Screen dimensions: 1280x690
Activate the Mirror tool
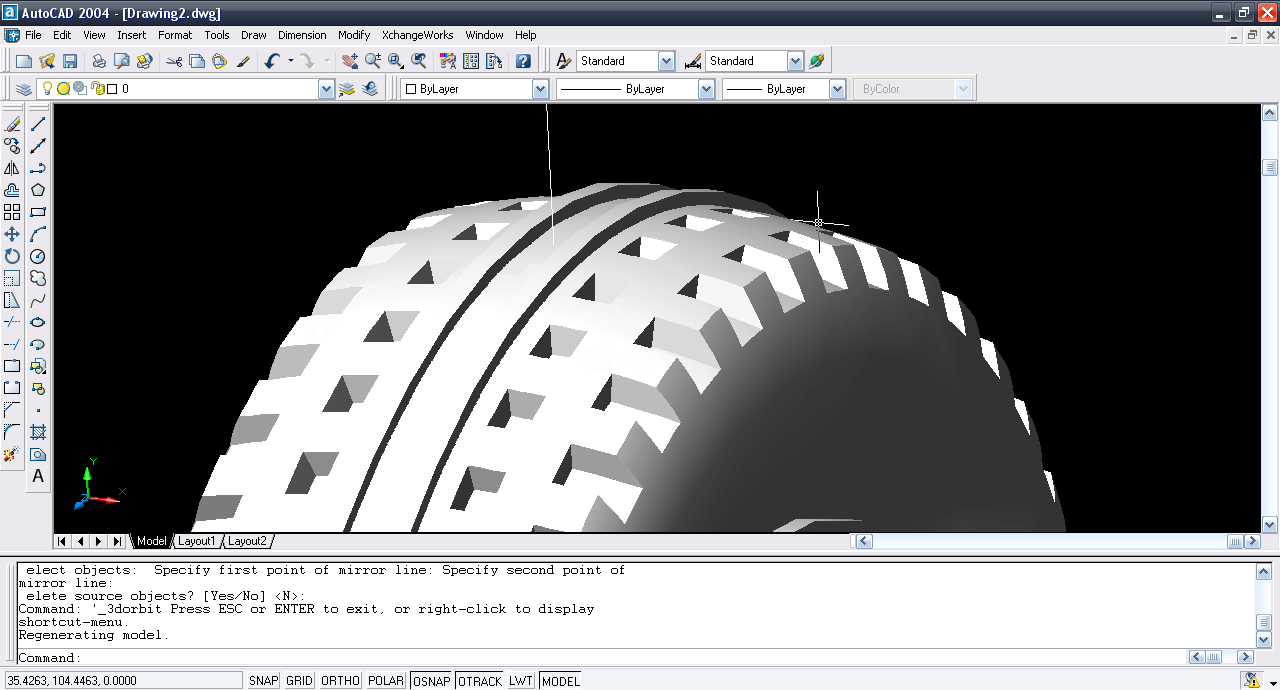click(12, 168)
